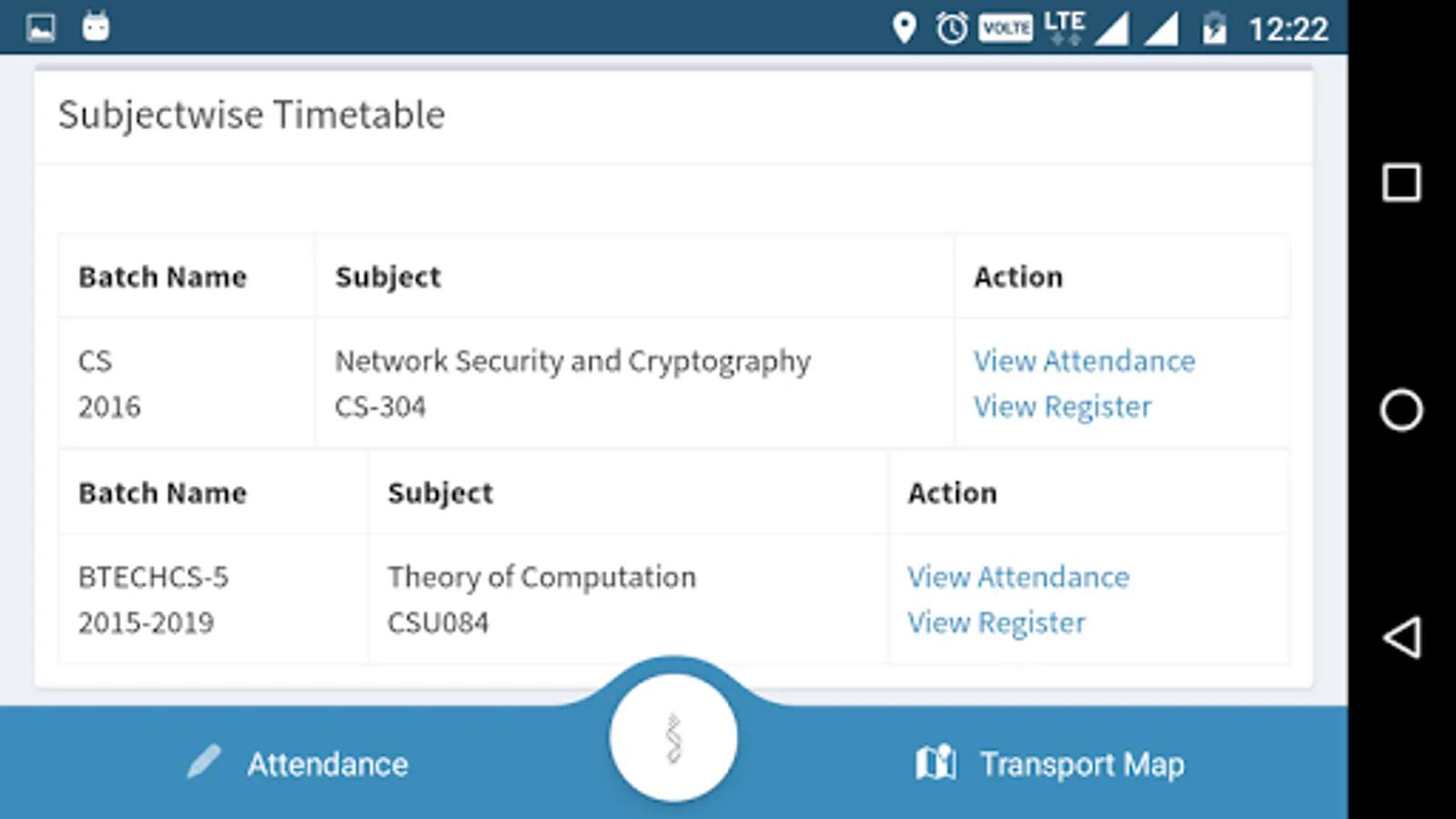The image size is (1456, 819).
Task: Tap the alarm clock status icon
Action: coord(952,28)
